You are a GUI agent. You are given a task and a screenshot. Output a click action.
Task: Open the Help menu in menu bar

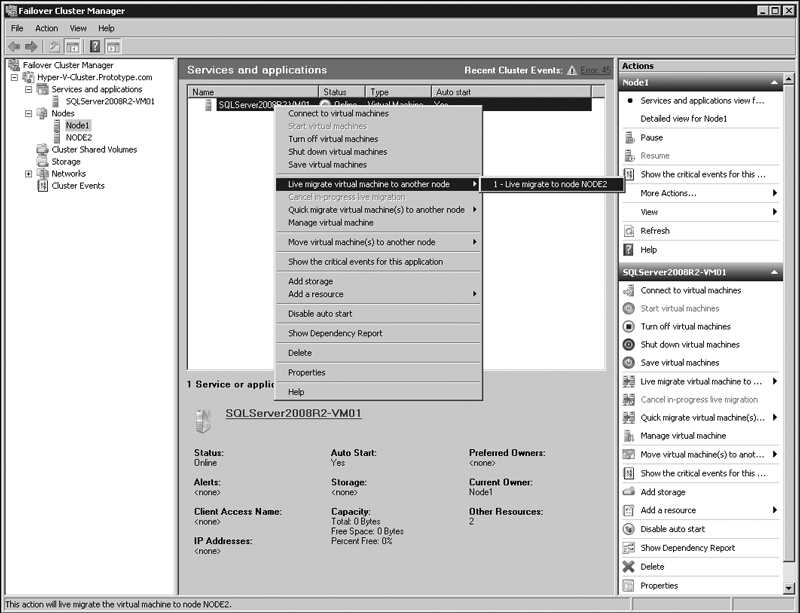[x=106, y=29]
